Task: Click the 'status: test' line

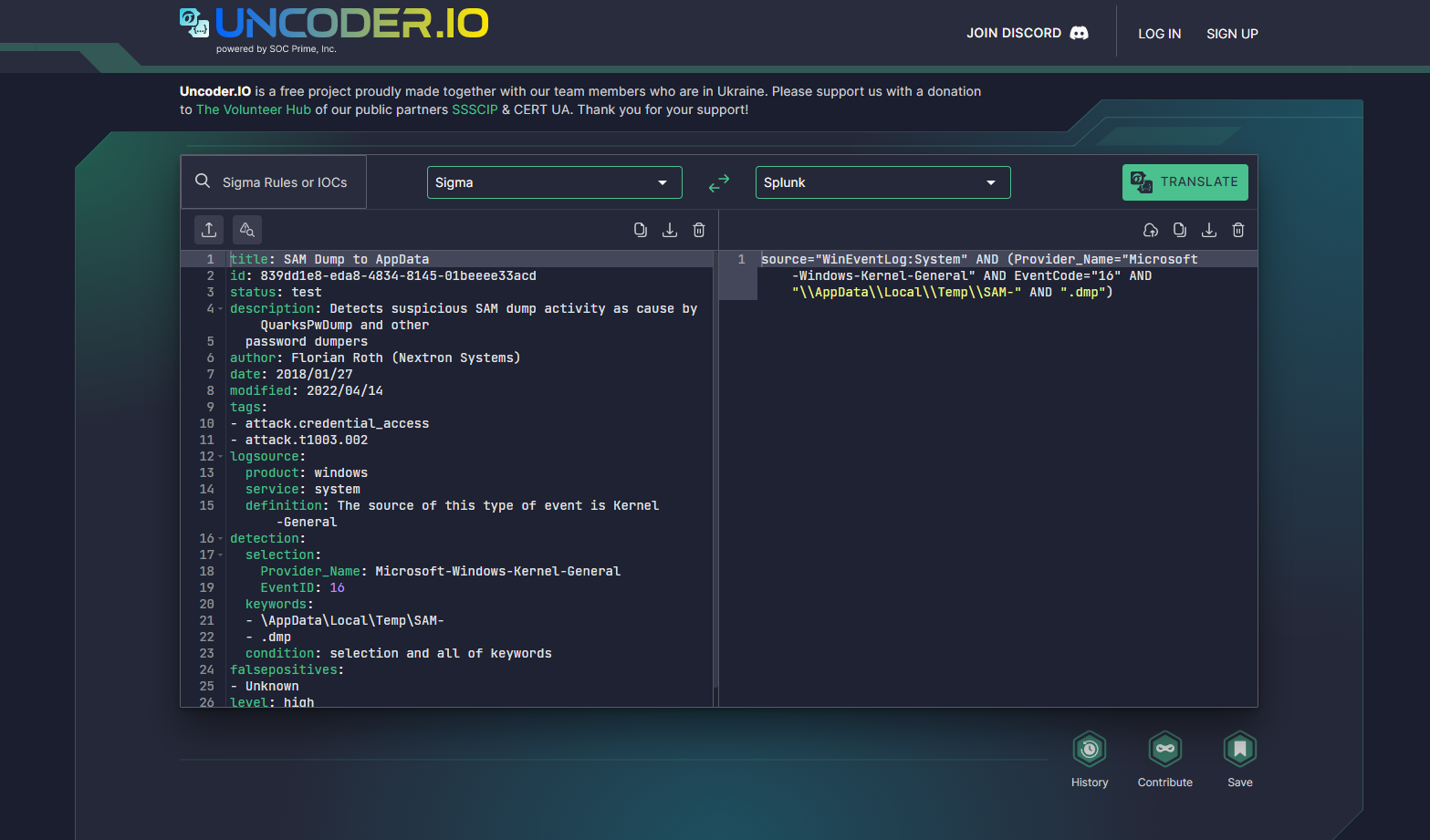Action: point(276,292)
